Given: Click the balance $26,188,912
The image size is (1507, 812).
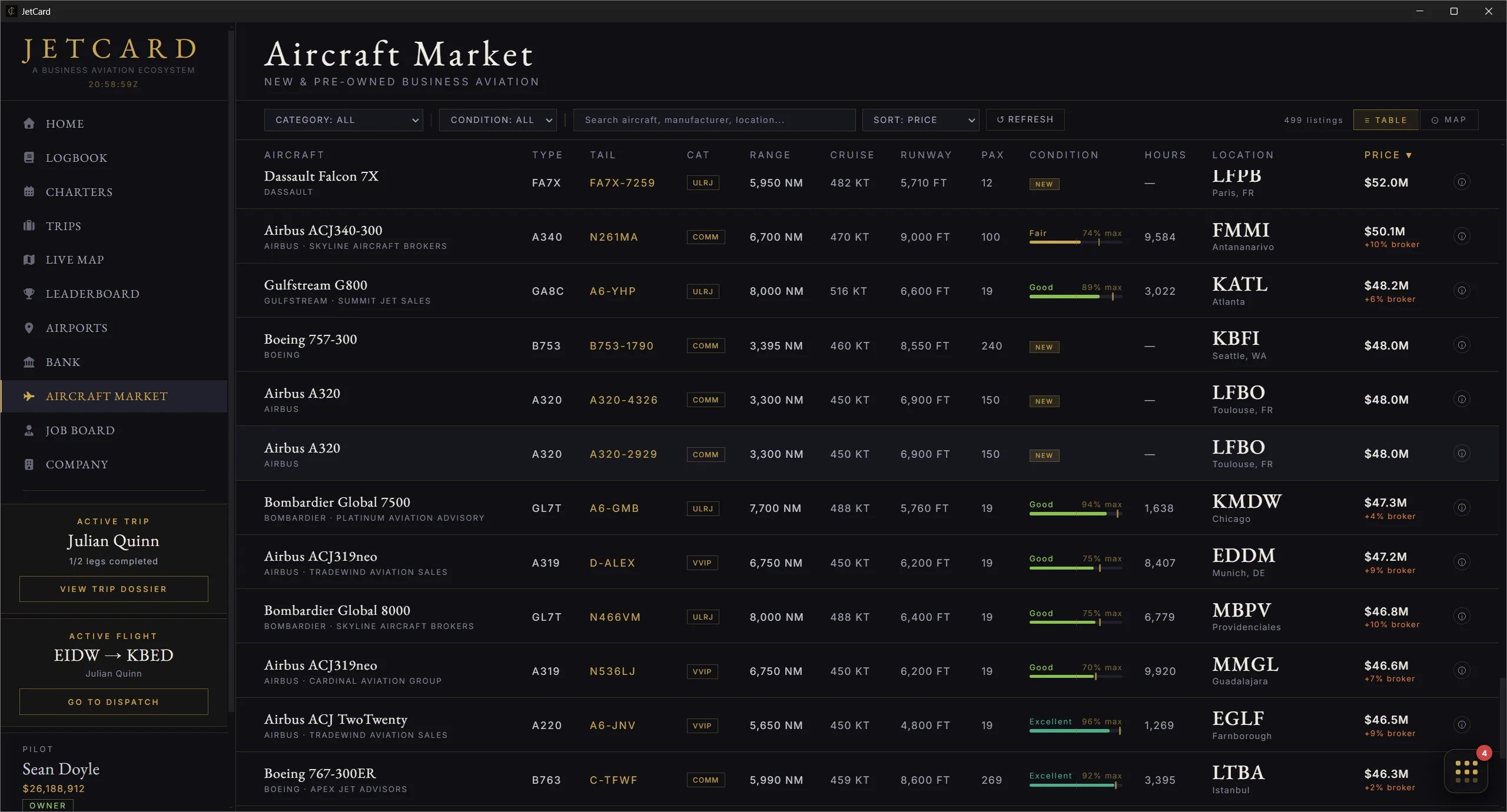Looking at the screenshot, I should (54, 788).
